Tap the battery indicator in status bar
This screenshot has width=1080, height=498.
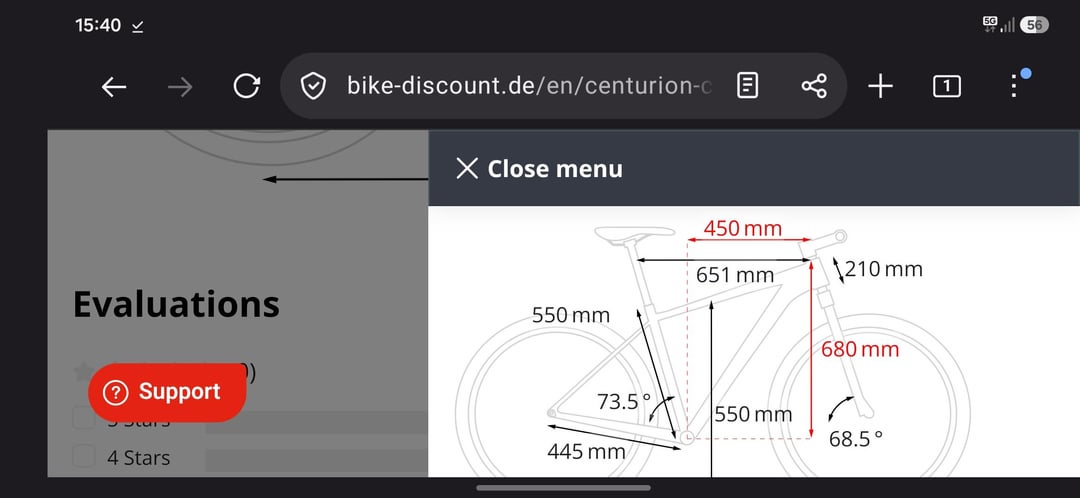point(1034,25)
